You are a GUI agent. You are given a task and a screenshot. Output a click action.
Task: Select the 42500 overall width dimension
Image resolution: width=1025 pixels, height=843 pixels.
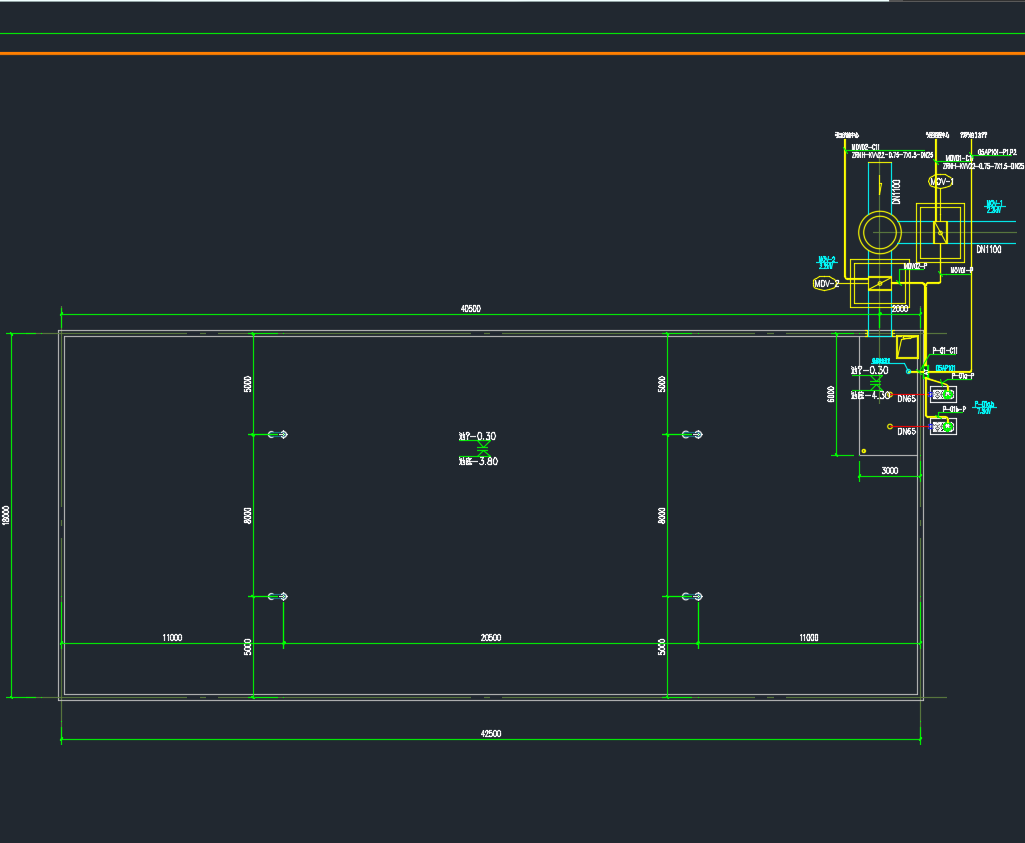491,733
